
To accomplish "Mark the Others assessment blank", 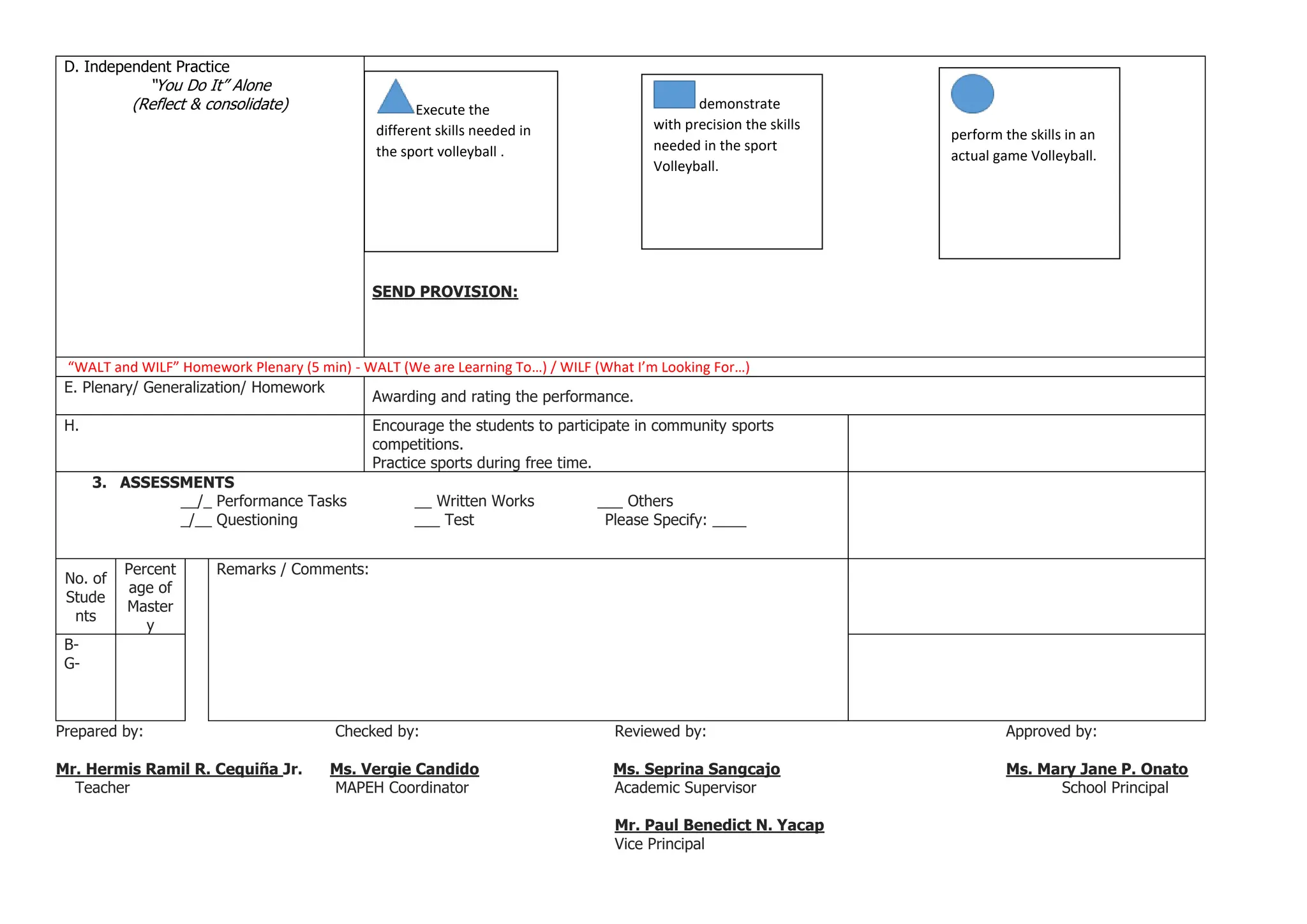I will pos(609,503).
